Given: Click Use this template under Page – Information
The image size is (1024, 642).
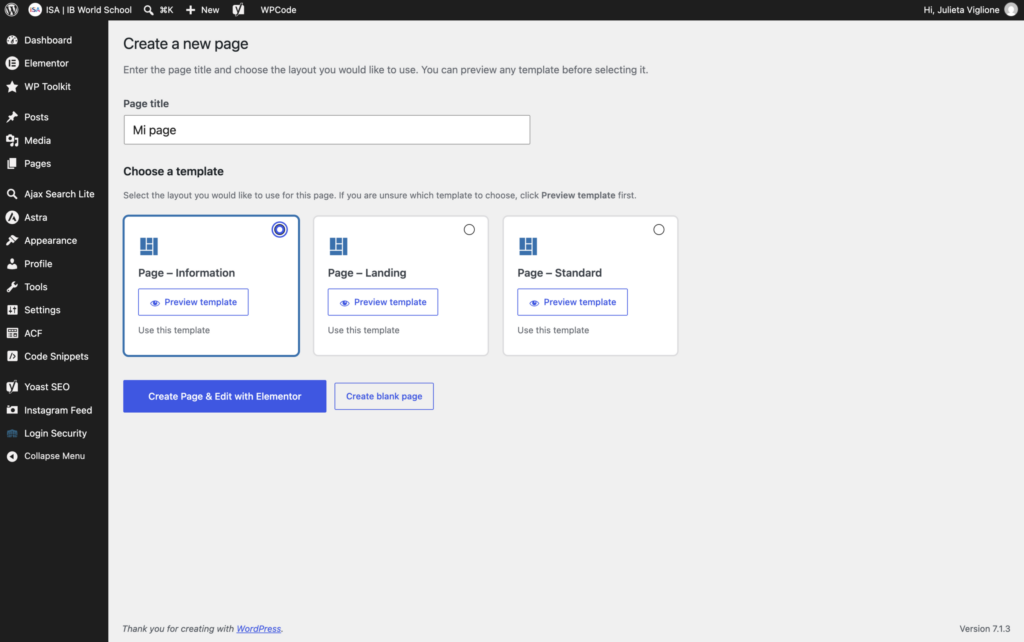Looking at the screenshot, I should [174, 330].
